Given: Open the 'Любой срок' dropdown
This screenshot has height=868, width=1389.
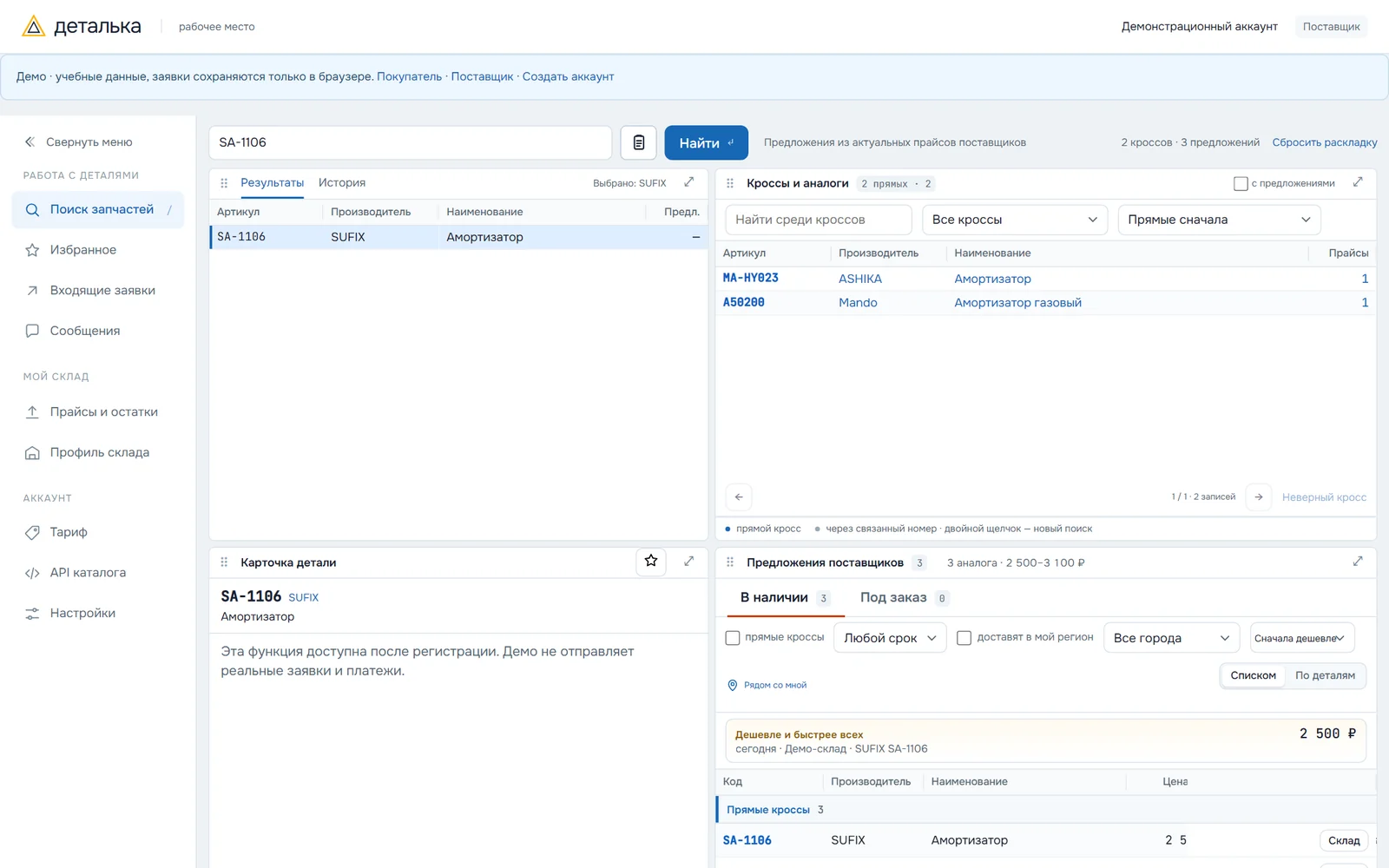Looking at the screenshot, I should coord(890,638).
